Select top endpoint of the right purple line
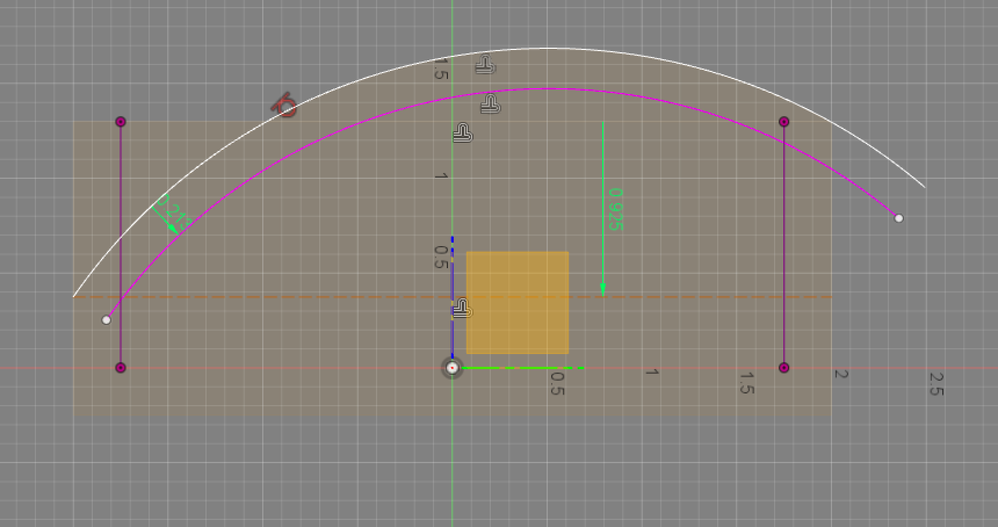This screenshot has height=527, width=998. (x=784, y=122)
